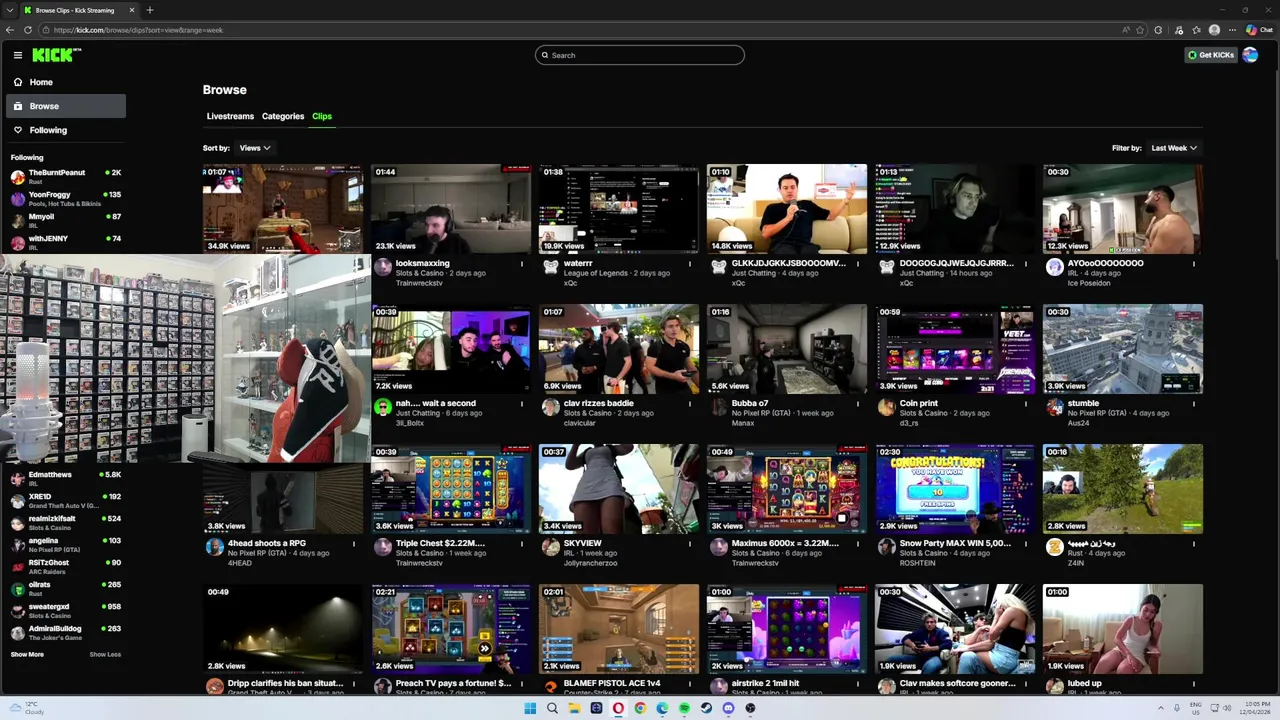Click the 'clav rizzes baddie' clip title
This screenshot has width=1280, height=720.
point(598,403)
